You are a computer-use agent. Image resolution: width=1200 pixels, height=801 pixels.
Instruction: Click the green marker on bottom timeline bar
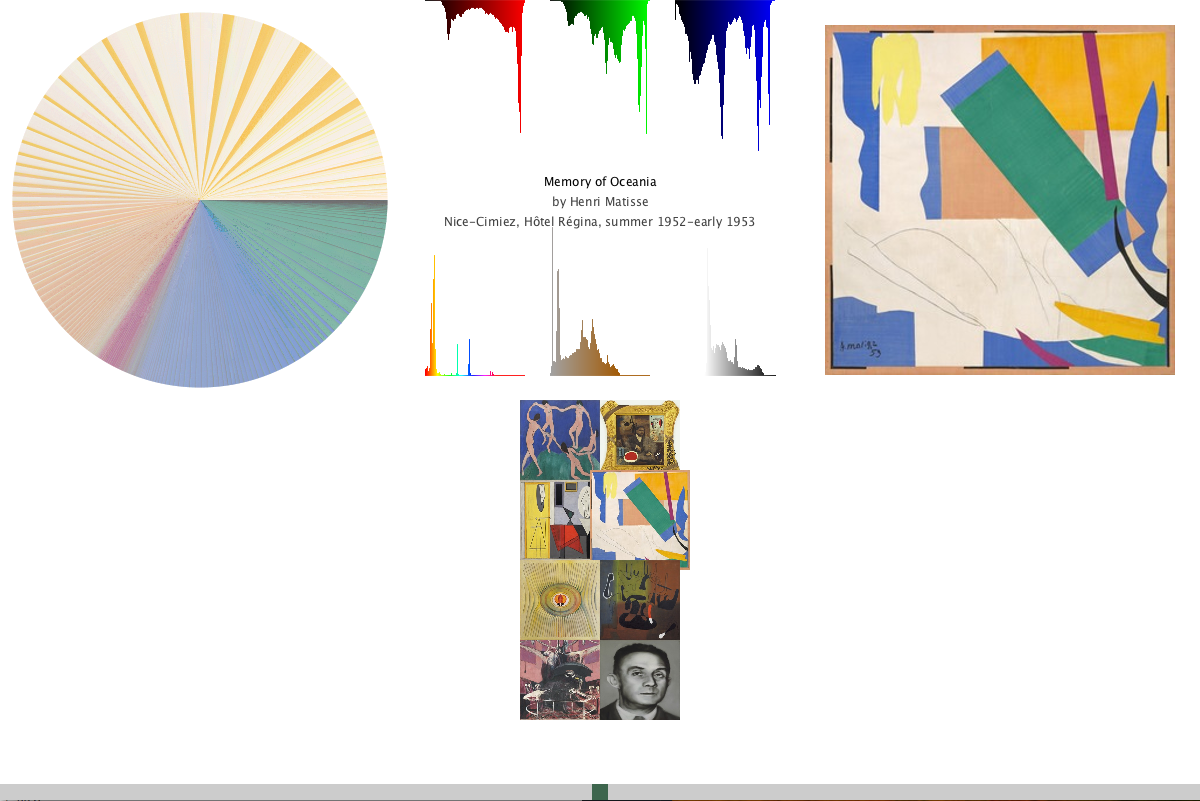(600, 792)
